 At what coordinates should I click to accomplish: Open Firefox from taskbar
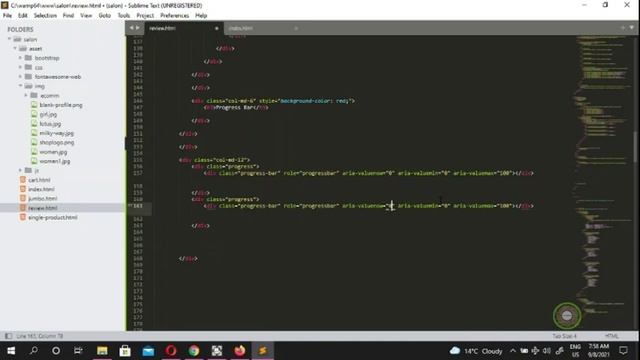pyautogui.click(x=240, y=351)
